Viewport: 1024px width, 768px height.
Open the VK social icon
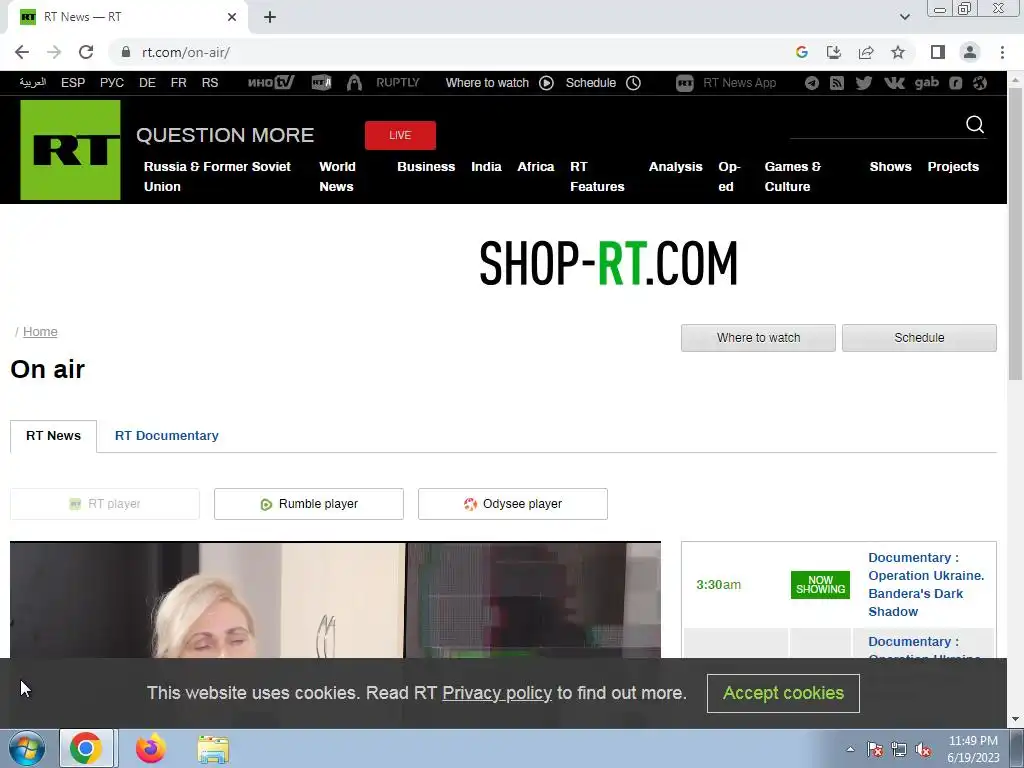click(x=894, y=83)
